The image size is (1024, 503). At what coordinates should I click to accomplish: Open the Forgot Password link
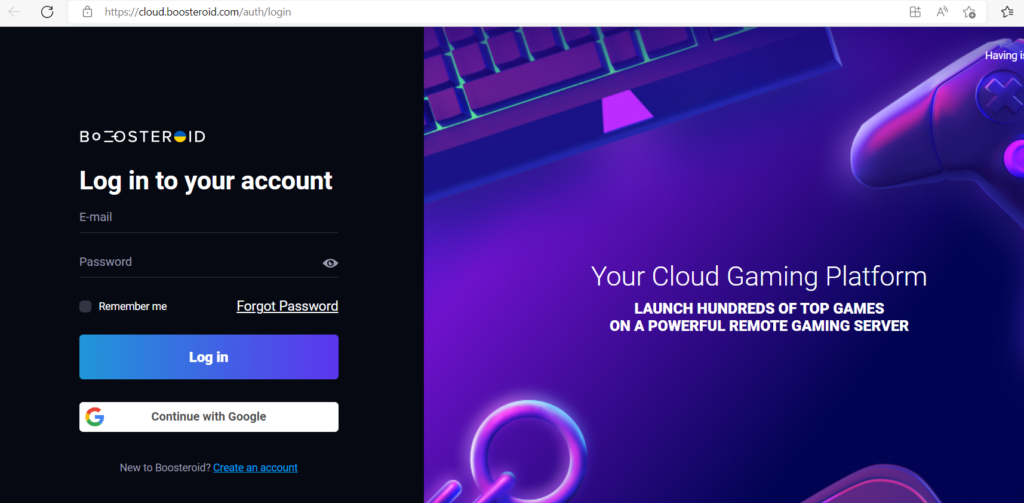(x=287, y=306)
